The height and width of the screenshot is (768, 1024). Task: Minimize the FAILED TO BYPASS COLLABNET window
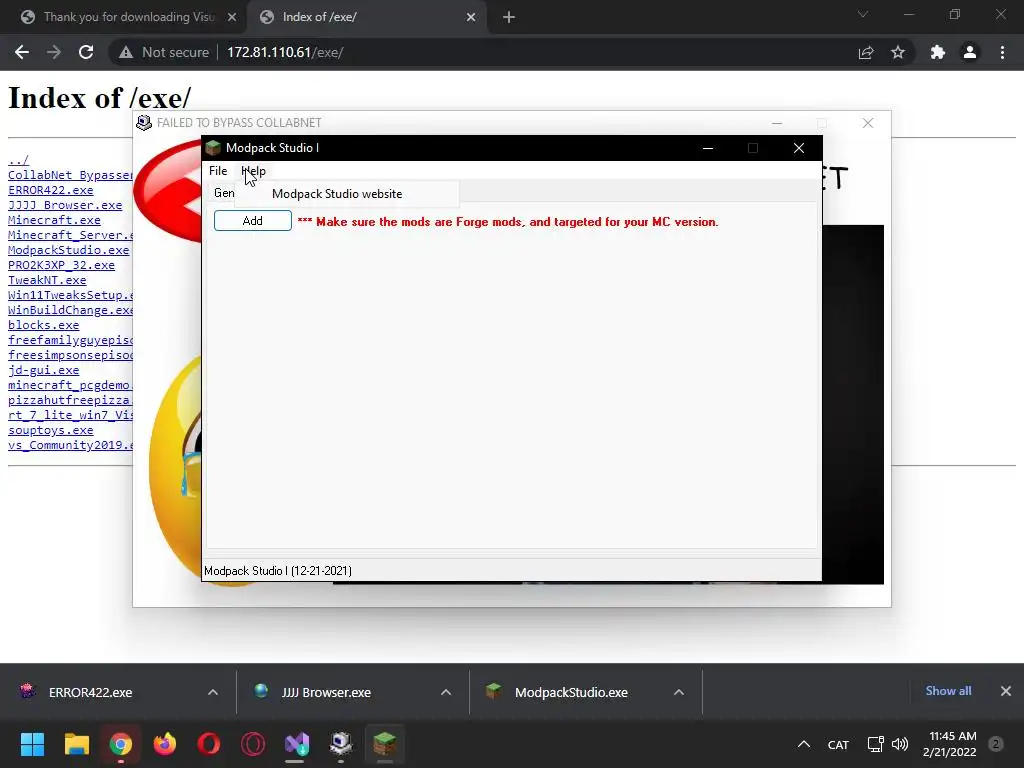tap(776, 123)
